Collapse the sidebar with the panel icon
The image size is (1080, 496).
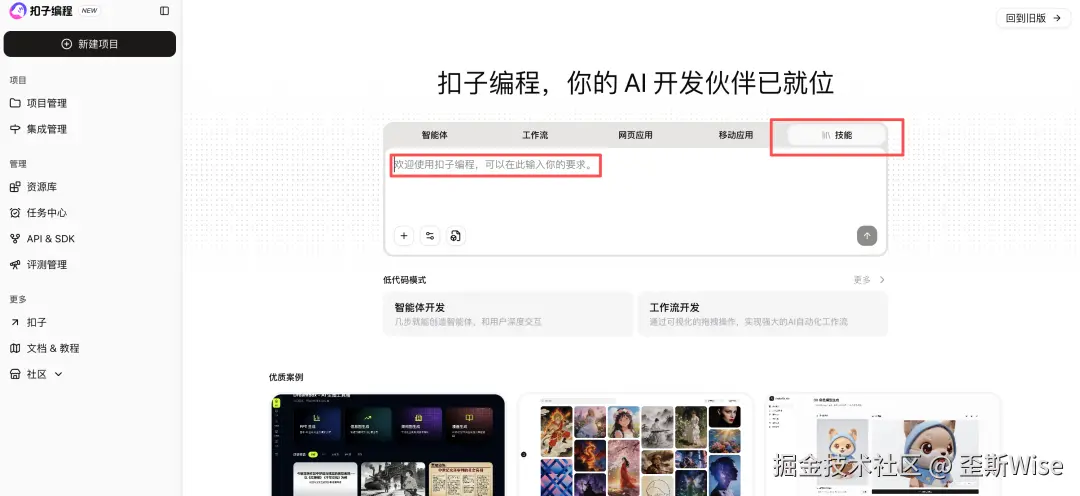coord(164,10)
